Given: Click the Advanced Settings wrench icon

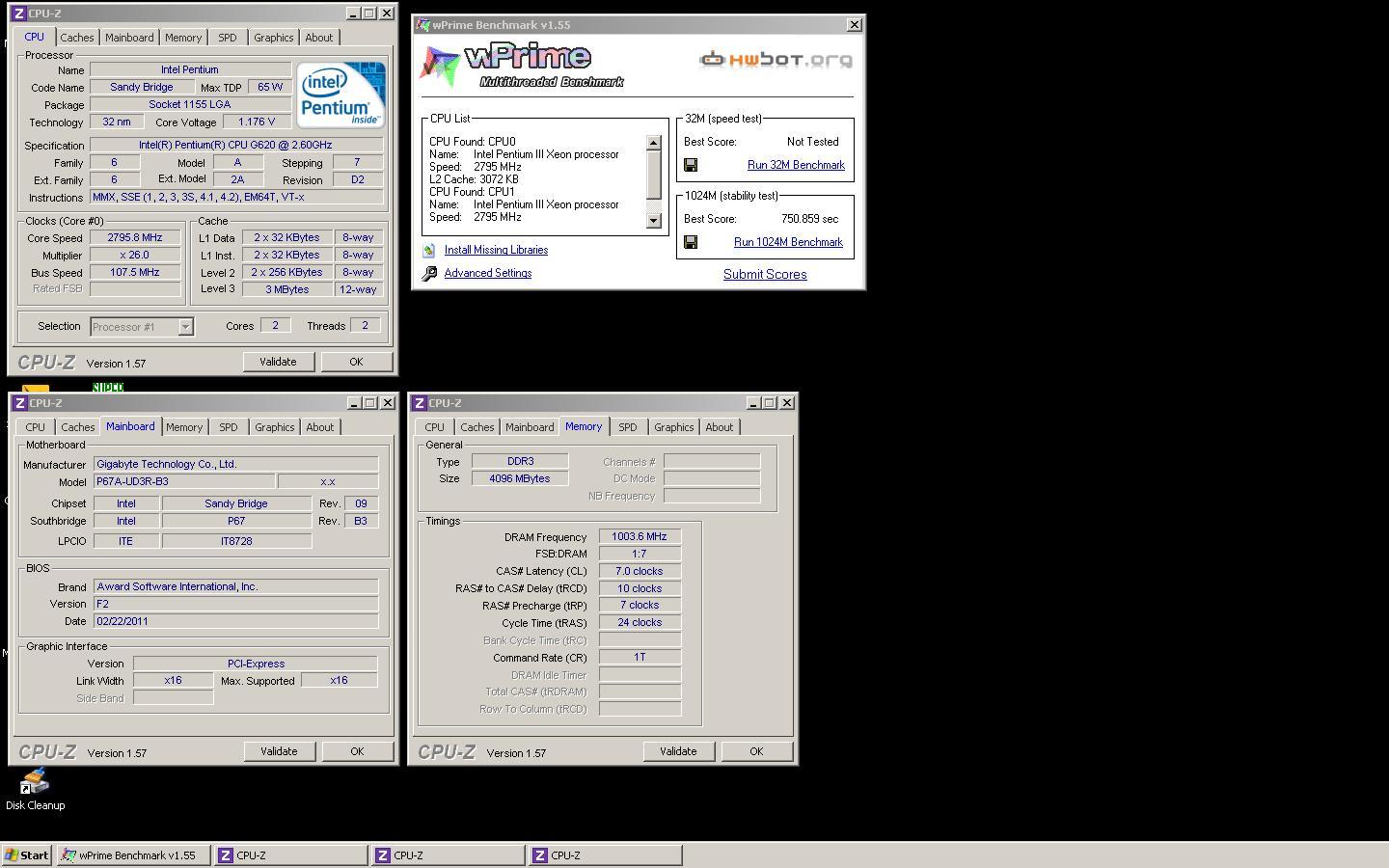Looking at the screenshot, I should (x=429, y=274).
